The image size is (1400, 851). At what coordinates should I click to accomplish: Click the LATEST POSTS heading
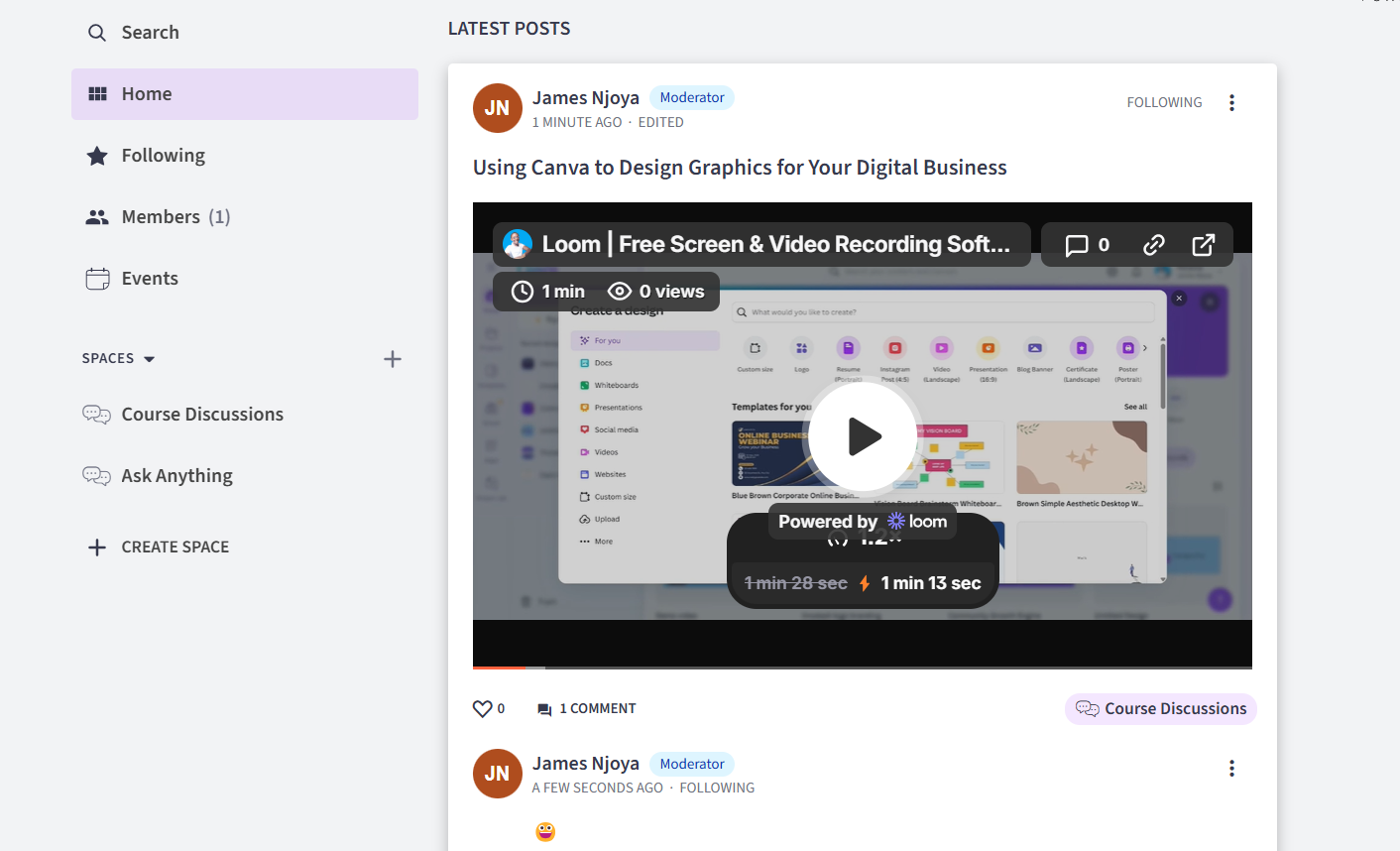tap(510, 29)
